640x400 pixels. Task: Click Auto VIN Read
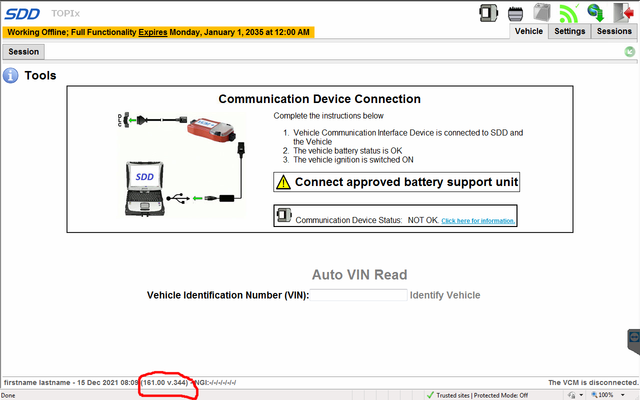pyautogui.click(x=360, y=275)
